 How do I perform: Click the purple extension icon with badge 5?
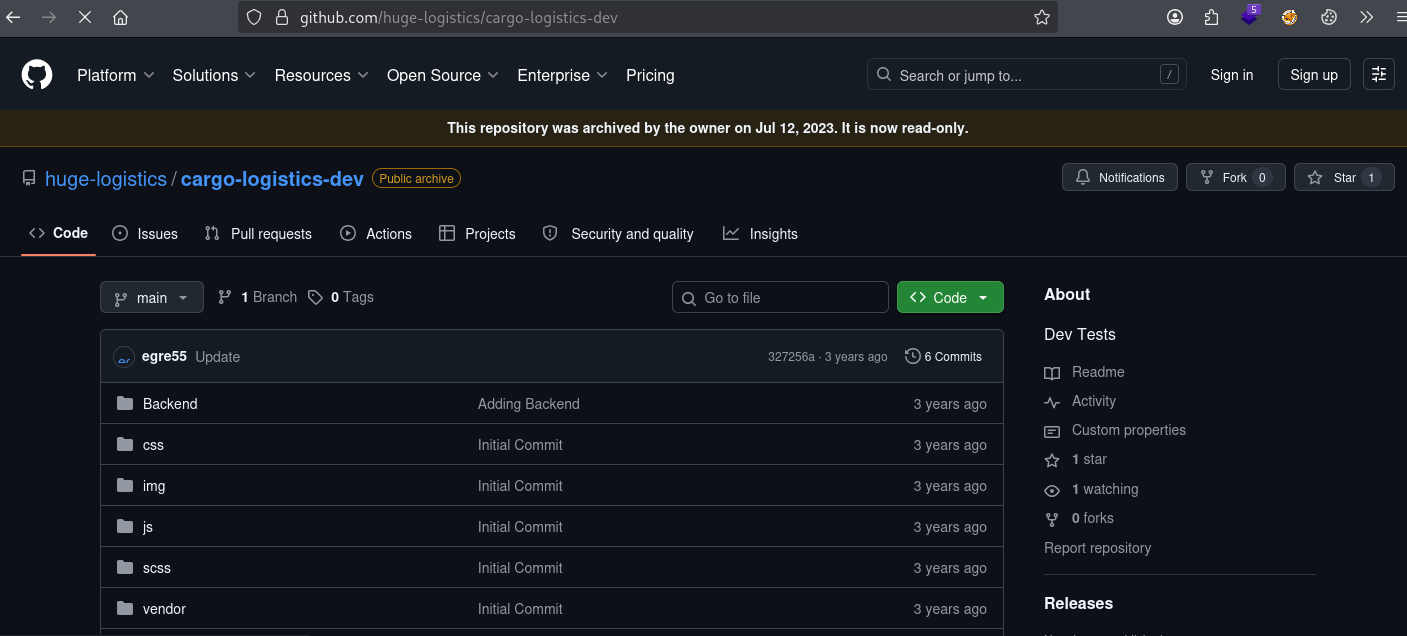1250,15
